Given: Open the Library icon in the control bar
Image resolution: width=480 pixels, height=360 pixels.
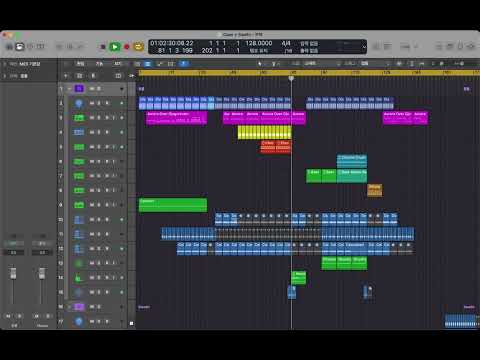Looking at the screenshot, I should click(x=9, y=46).
